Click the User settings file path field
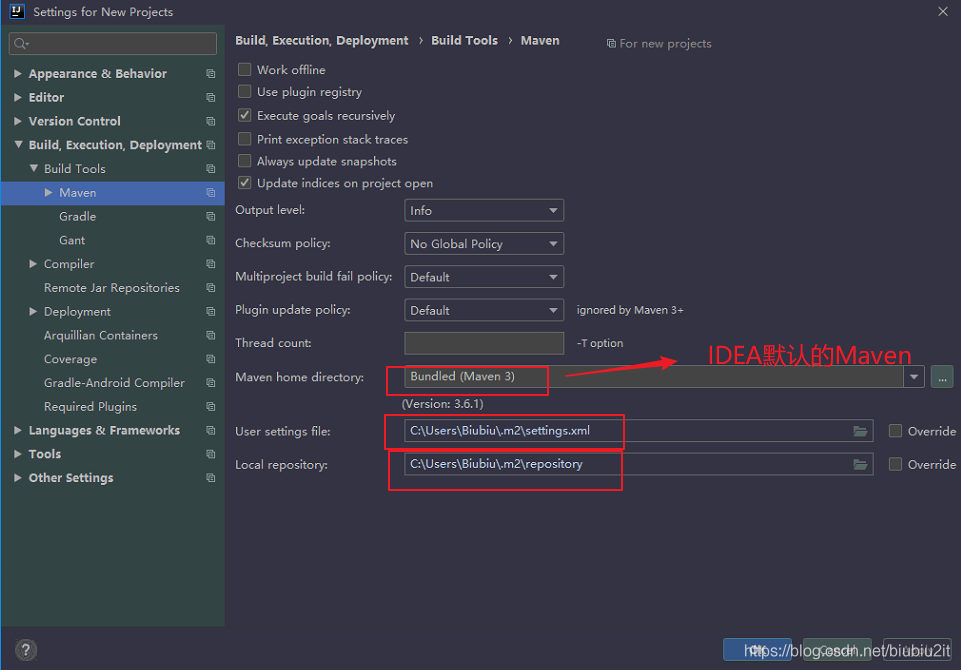The width and height of the screenshot is (961, 670). 638,431
